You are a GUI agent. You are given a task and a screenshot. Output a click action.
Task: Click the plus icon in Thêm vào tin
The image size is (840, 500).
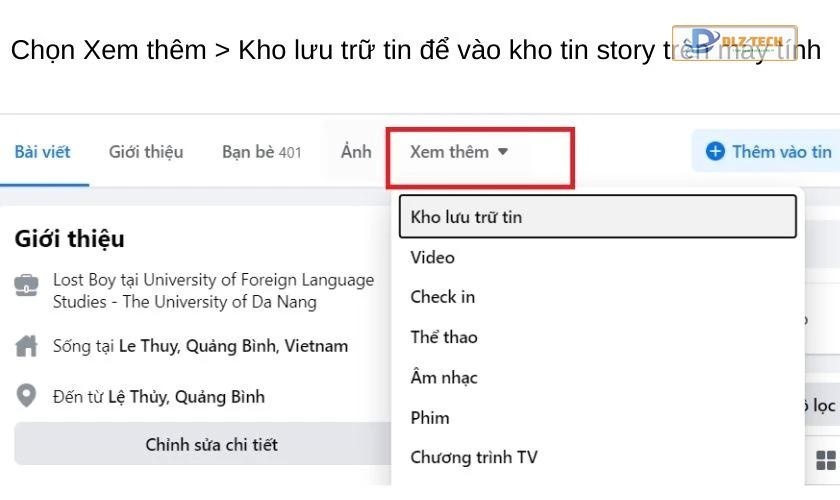(714, 151)
